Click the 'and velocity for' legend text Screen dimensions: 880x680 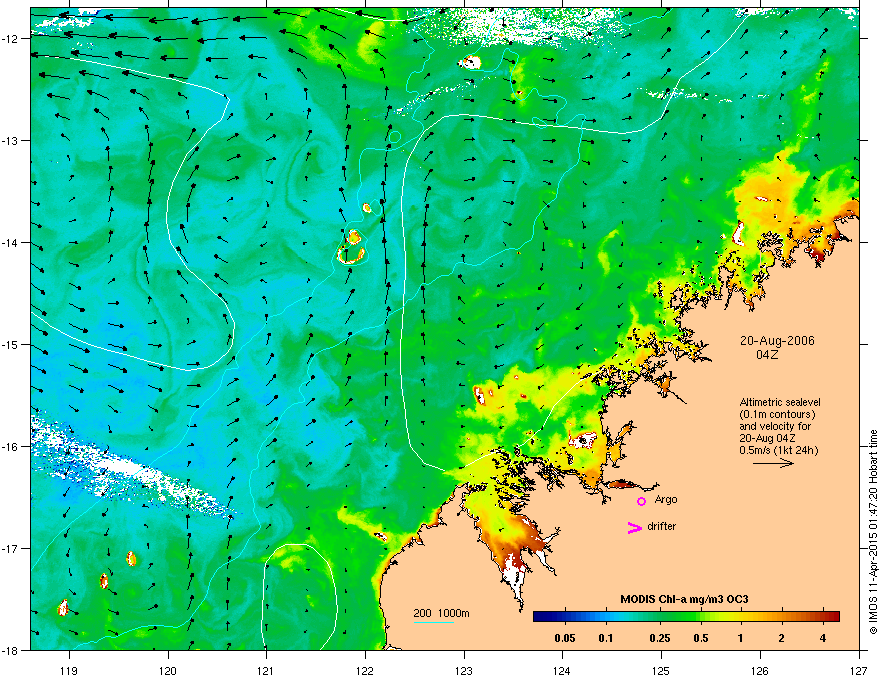tap(774, 426)
